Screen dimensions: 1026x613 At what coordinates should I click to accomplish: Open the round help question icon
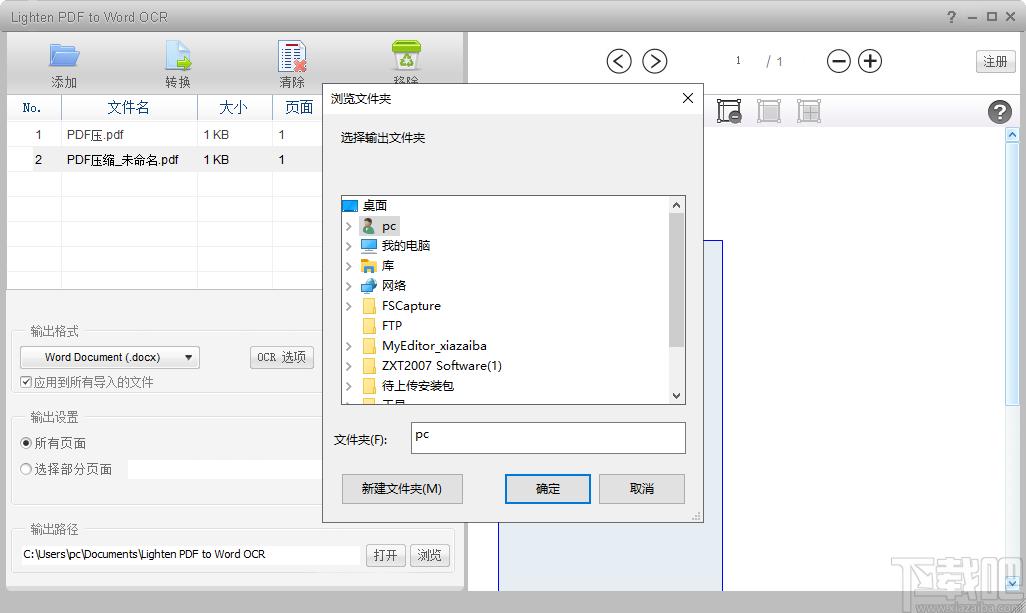[x=999, y=112]
